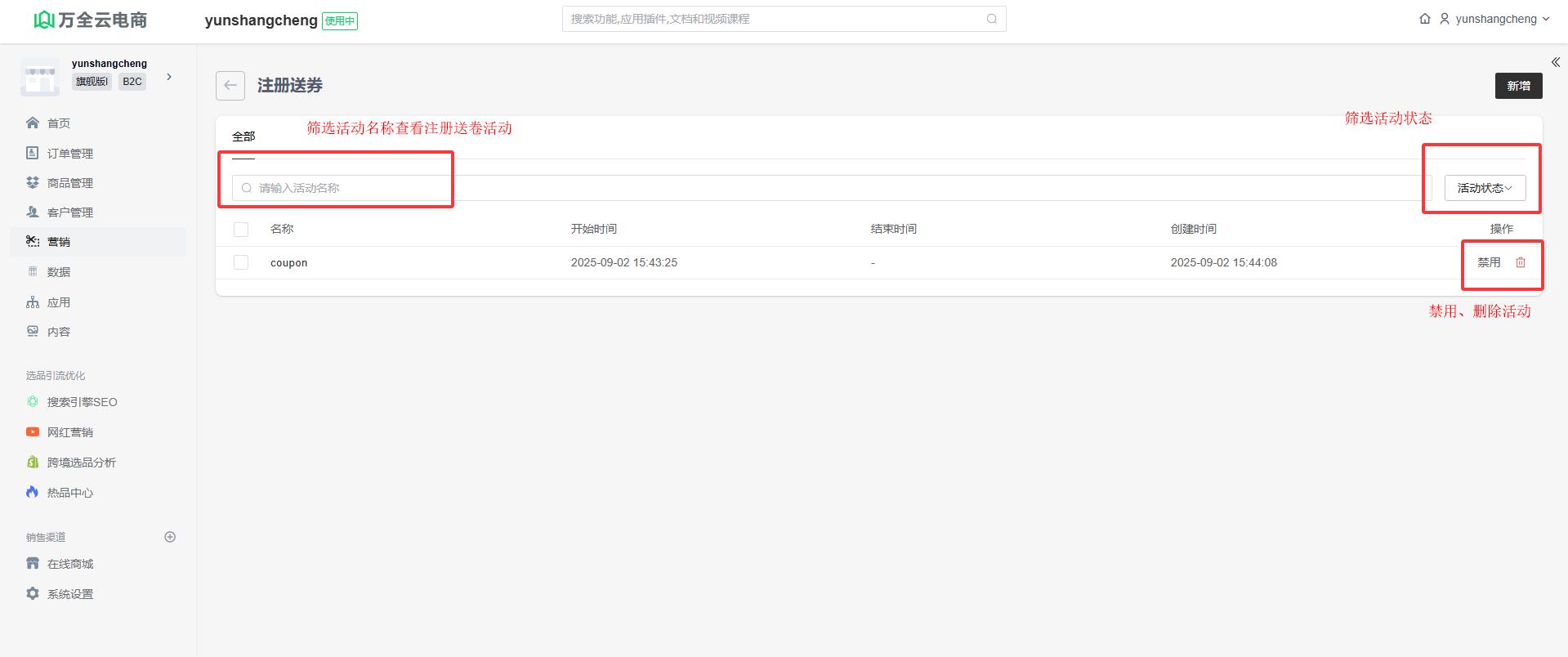Click the magnifier icon in top search
This screenshot has height=657, width=1568.
[991, 19]
